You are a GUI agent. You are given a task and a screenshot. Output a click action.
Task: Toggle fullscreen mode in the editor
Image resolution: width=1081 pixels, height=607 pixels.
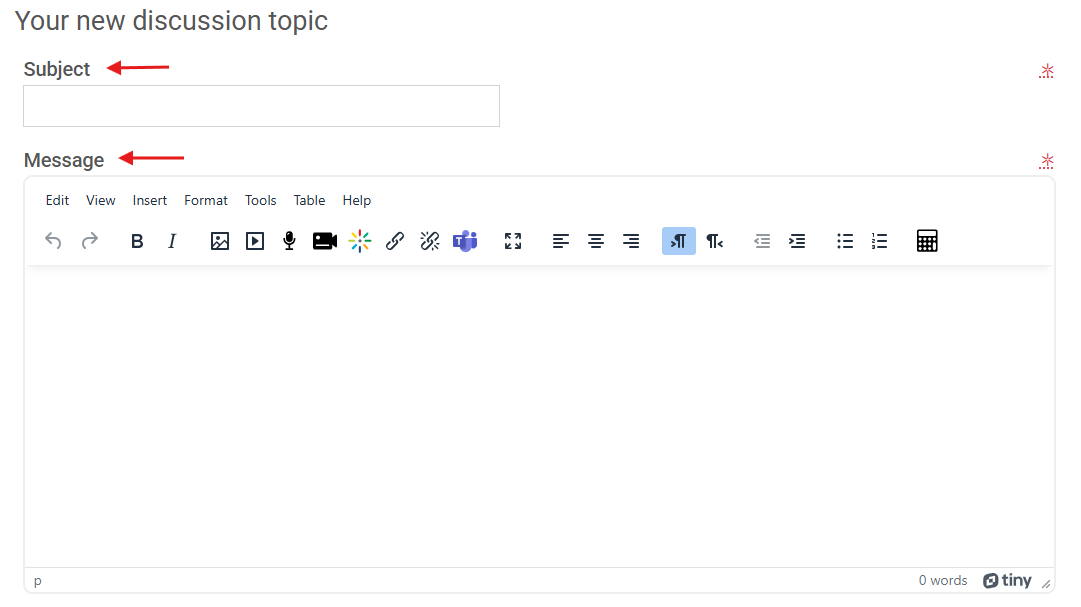pos(513,241)
